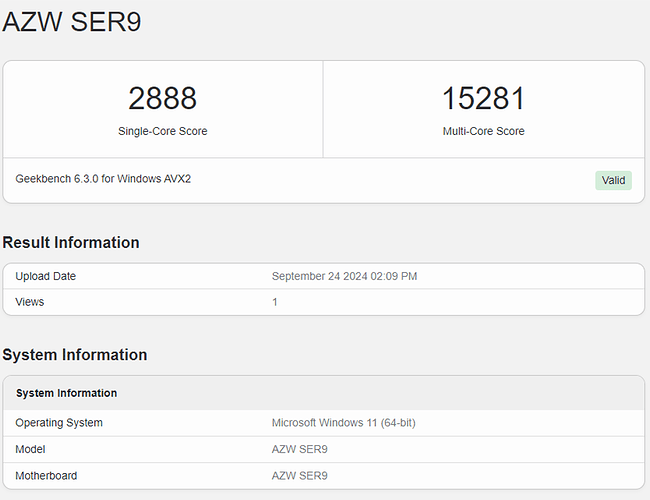Click the Single-Core Score label

[x=162, y=131]
